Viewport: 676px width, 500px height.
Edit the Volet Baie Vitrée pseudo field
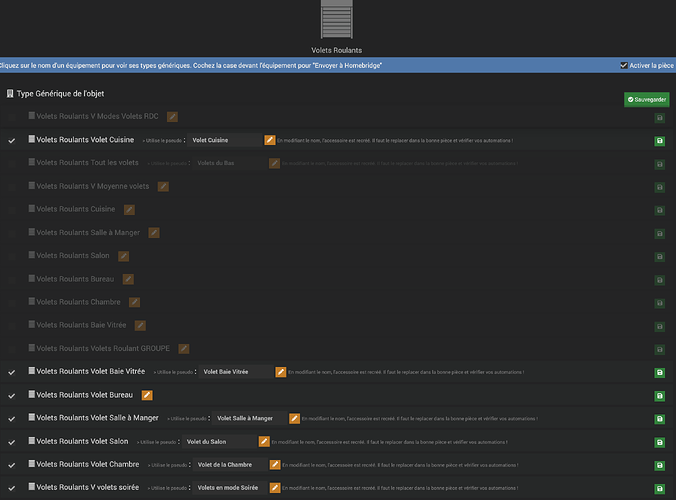pos(236,372)
